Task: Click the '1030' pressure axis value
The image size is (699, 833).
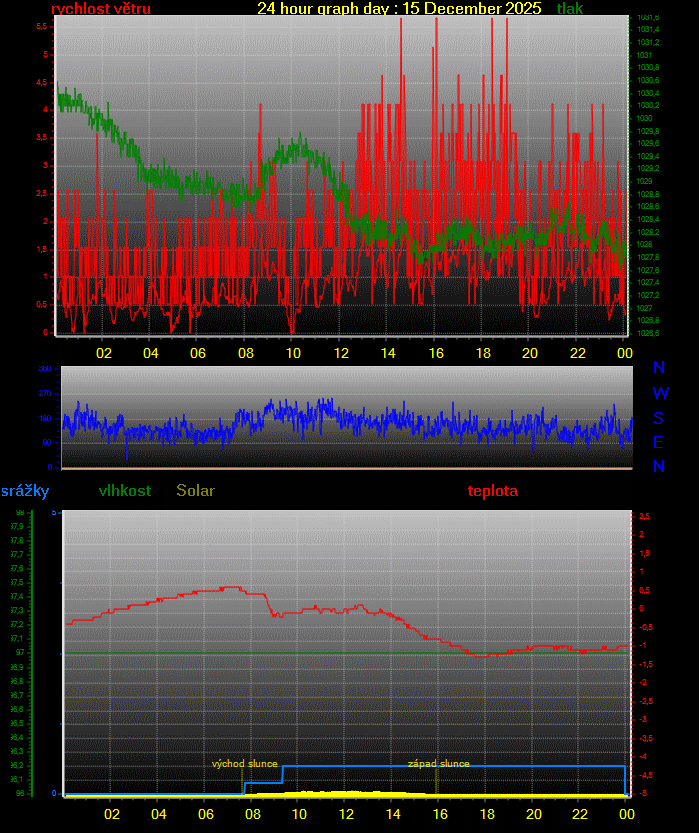Action: click(x=645, y=118)
